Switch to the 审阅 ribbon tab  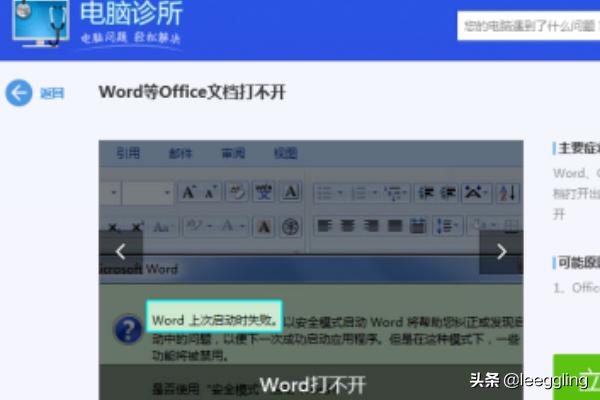pyautogui.click(x=234, y=154)
